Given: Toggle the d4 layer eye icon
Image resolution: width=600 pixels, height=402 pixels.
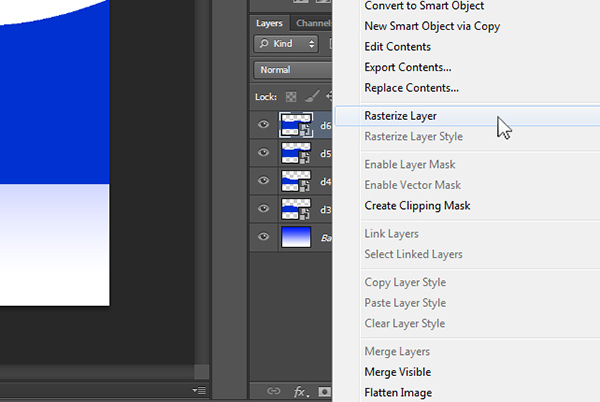Looking at the screenshot, I should pyautogui.click(x=264, y=181).
